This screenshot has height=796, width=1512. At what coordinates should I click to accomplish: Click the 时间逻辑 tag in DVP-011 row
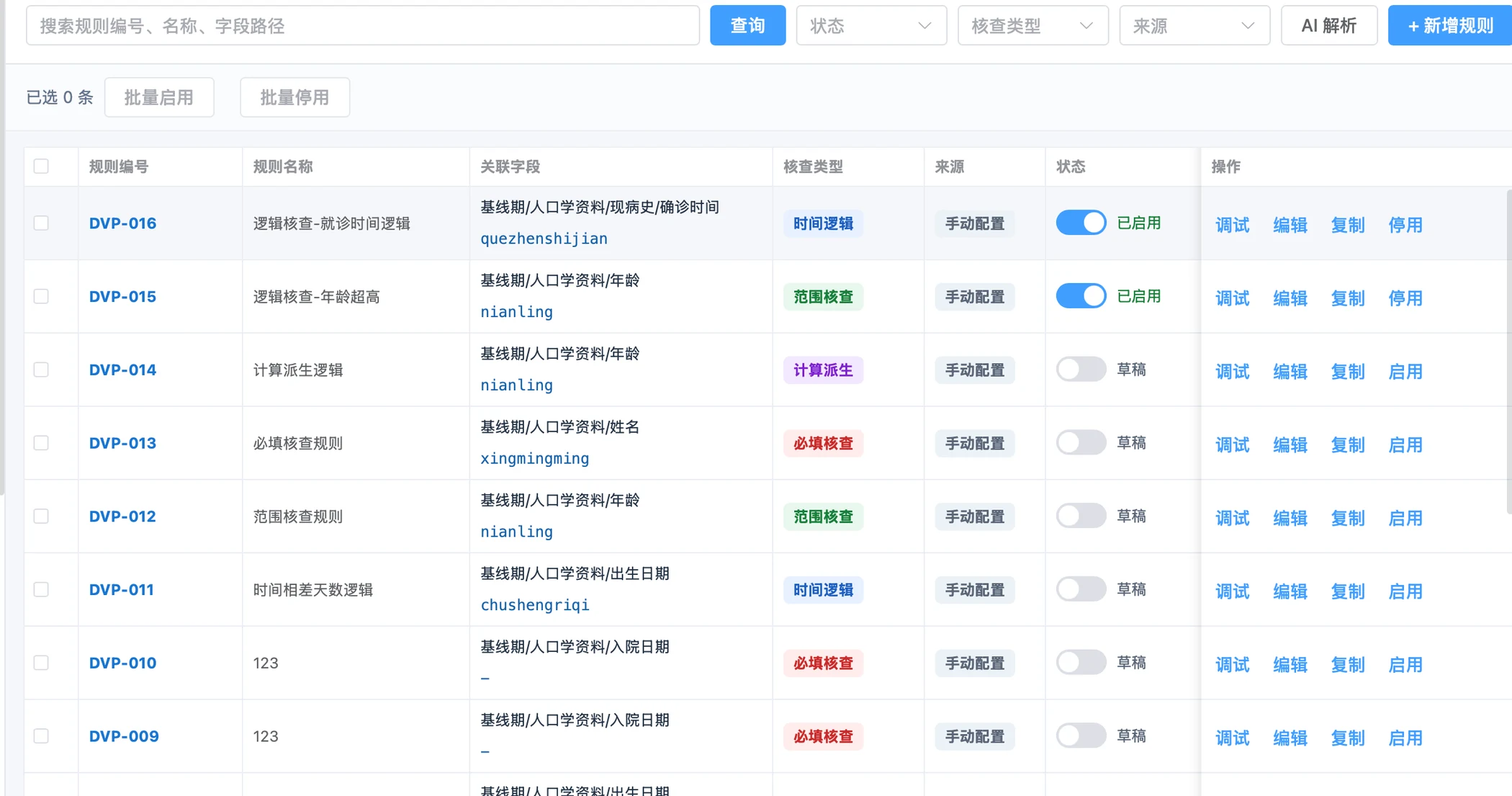(823, 590)
